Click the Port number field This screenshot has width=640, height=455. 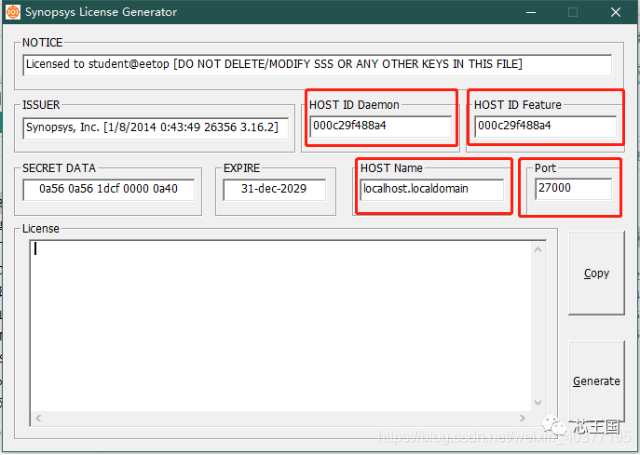[573, 188]
